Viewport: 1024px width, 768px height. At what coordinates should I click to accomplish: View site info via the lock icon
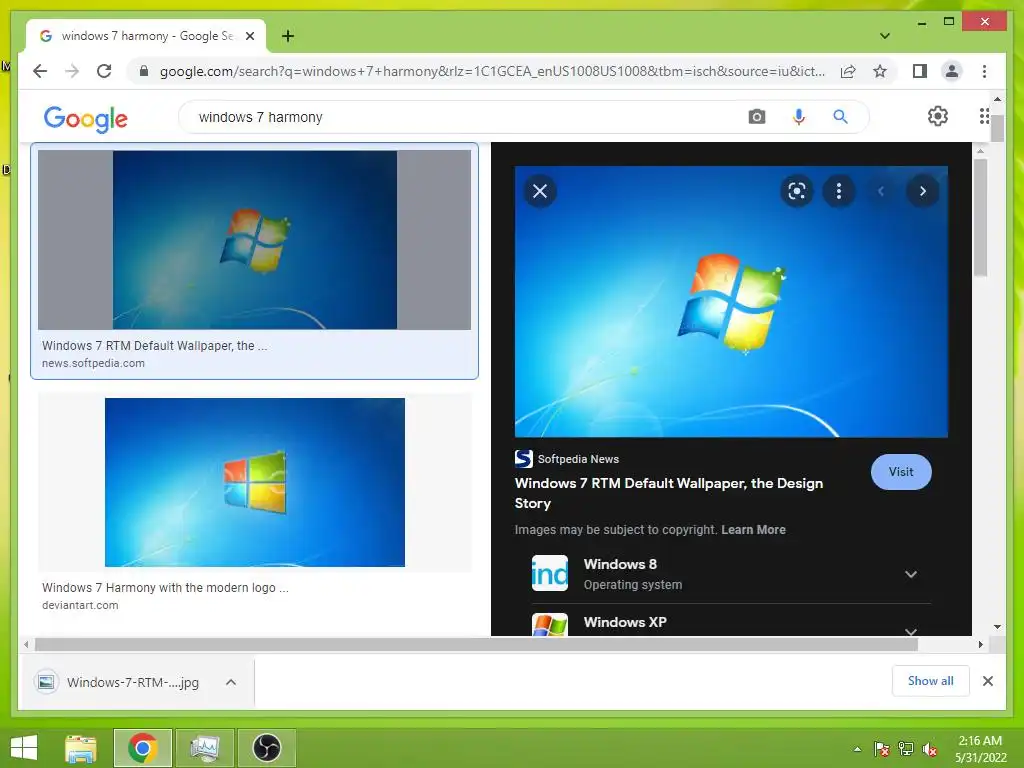(144, 71)
